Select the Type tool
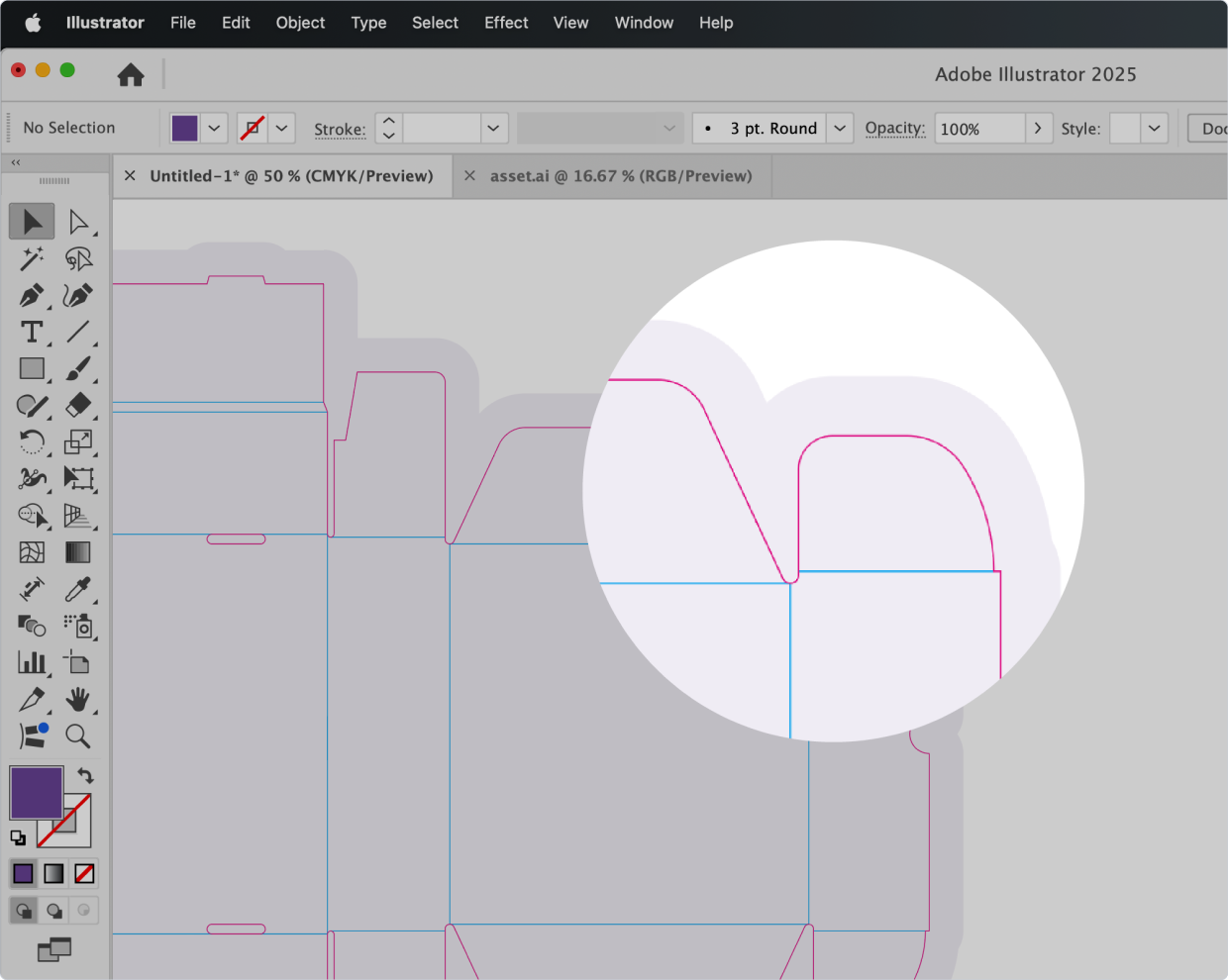This screenshot has height=980, width=1228. 32,333
